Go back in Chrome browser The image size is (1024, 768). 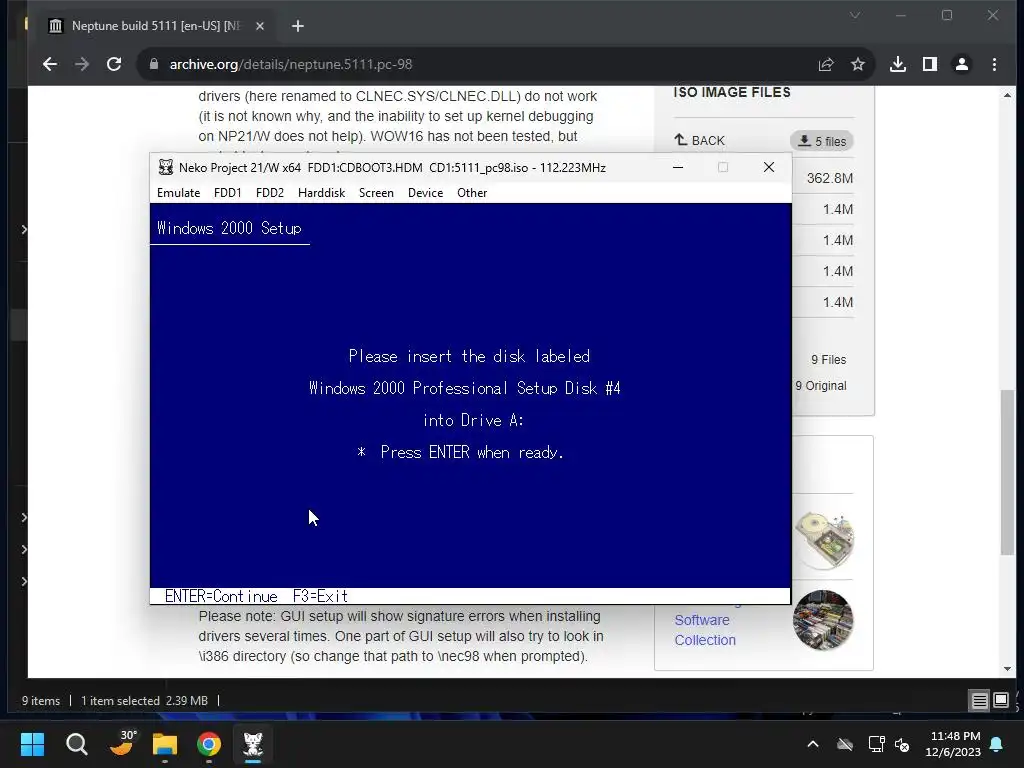(x=50, y=64)
